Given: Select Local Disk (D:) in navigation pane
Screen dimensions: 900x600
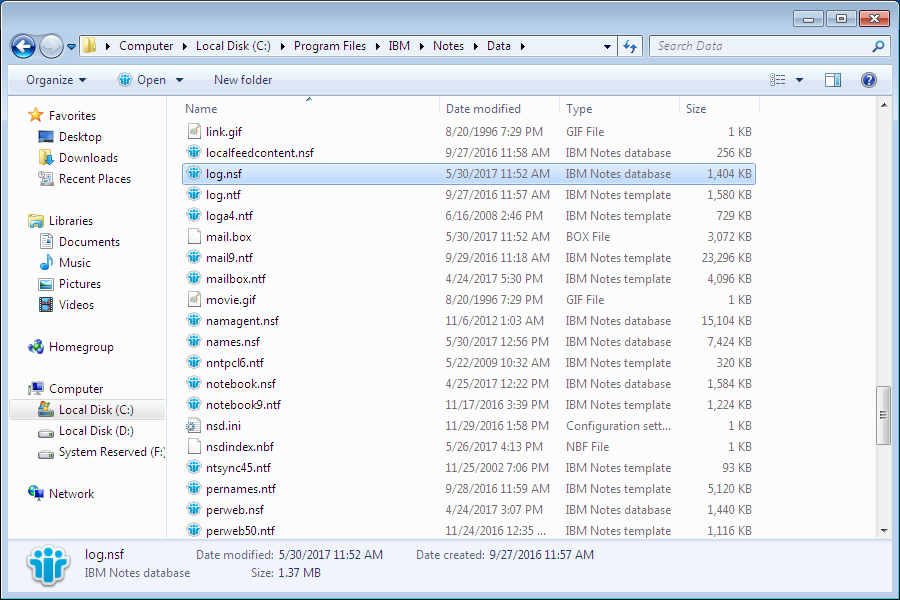Looking at the screenshot, I should (x=95, y=431).
